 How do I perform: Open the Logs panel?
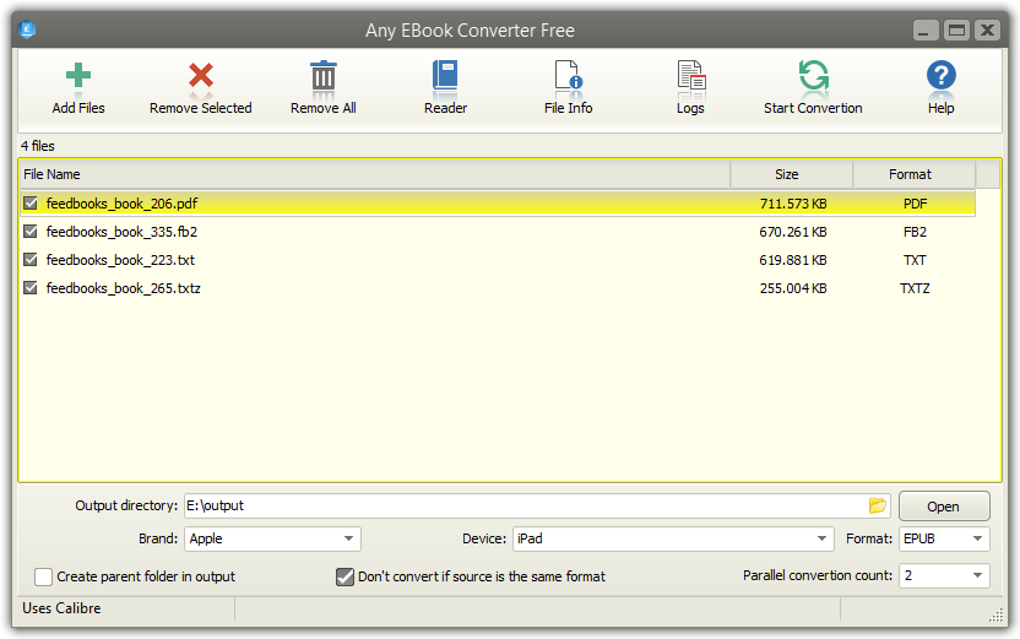pyautogui.click(x=690, y=75)
